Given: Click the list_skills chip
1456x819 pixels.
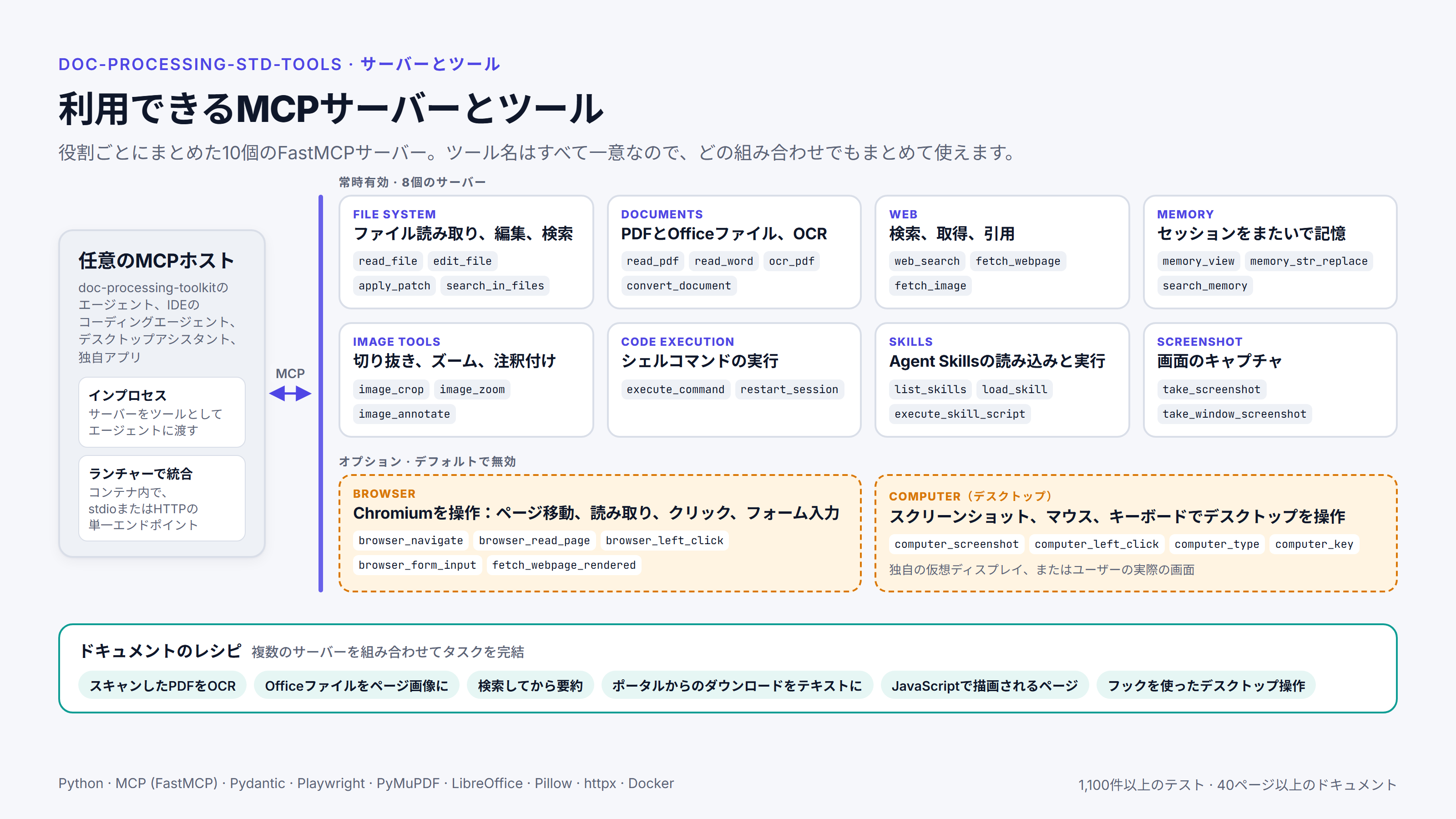Looking at the screenshot, I should (x=930, y=389).
